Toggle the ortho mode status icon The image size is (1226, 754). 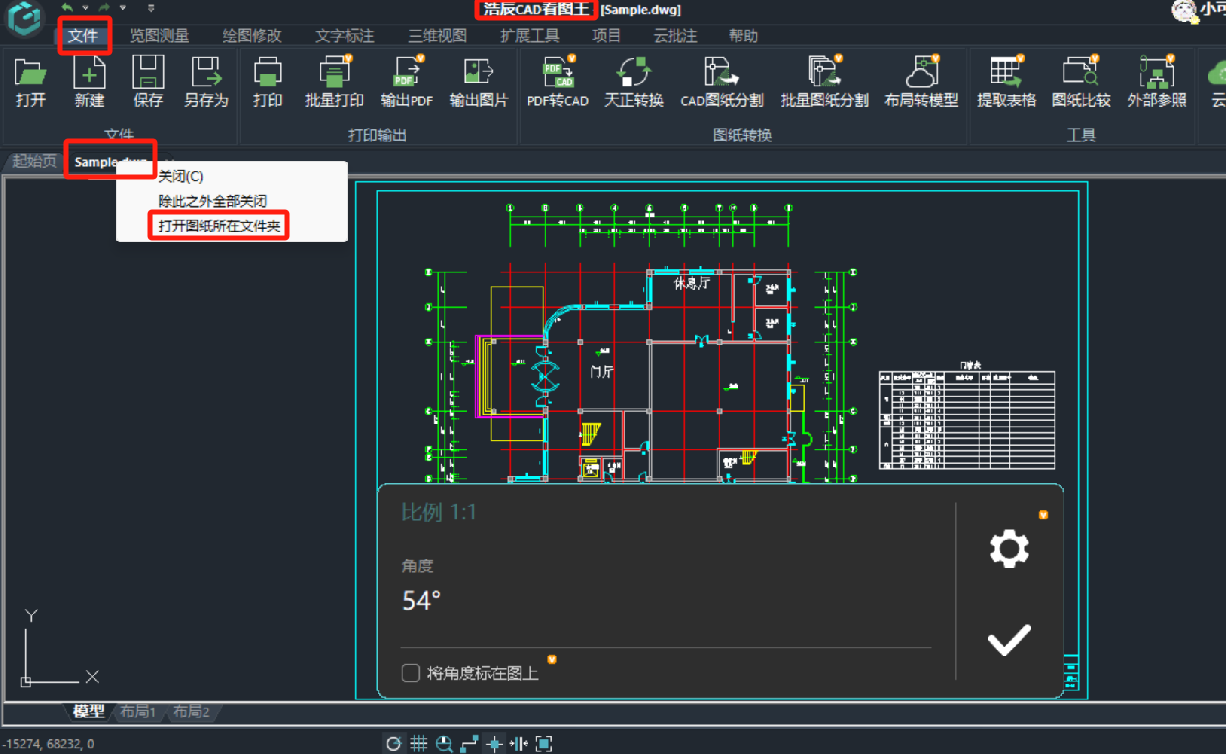tap(469, 743)
